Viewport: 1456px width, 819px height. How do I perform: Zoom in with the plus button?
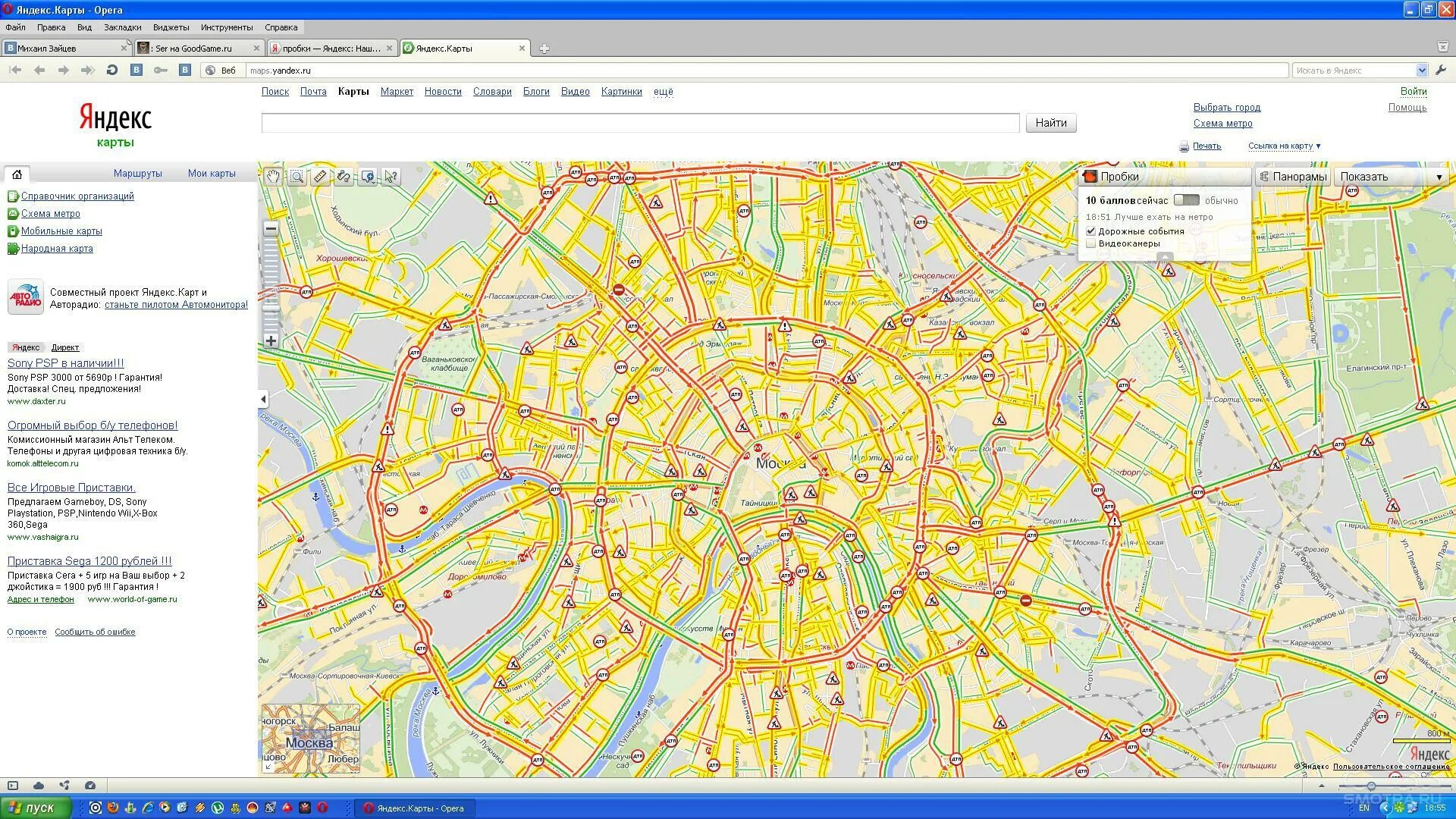(x=271, y=341)
